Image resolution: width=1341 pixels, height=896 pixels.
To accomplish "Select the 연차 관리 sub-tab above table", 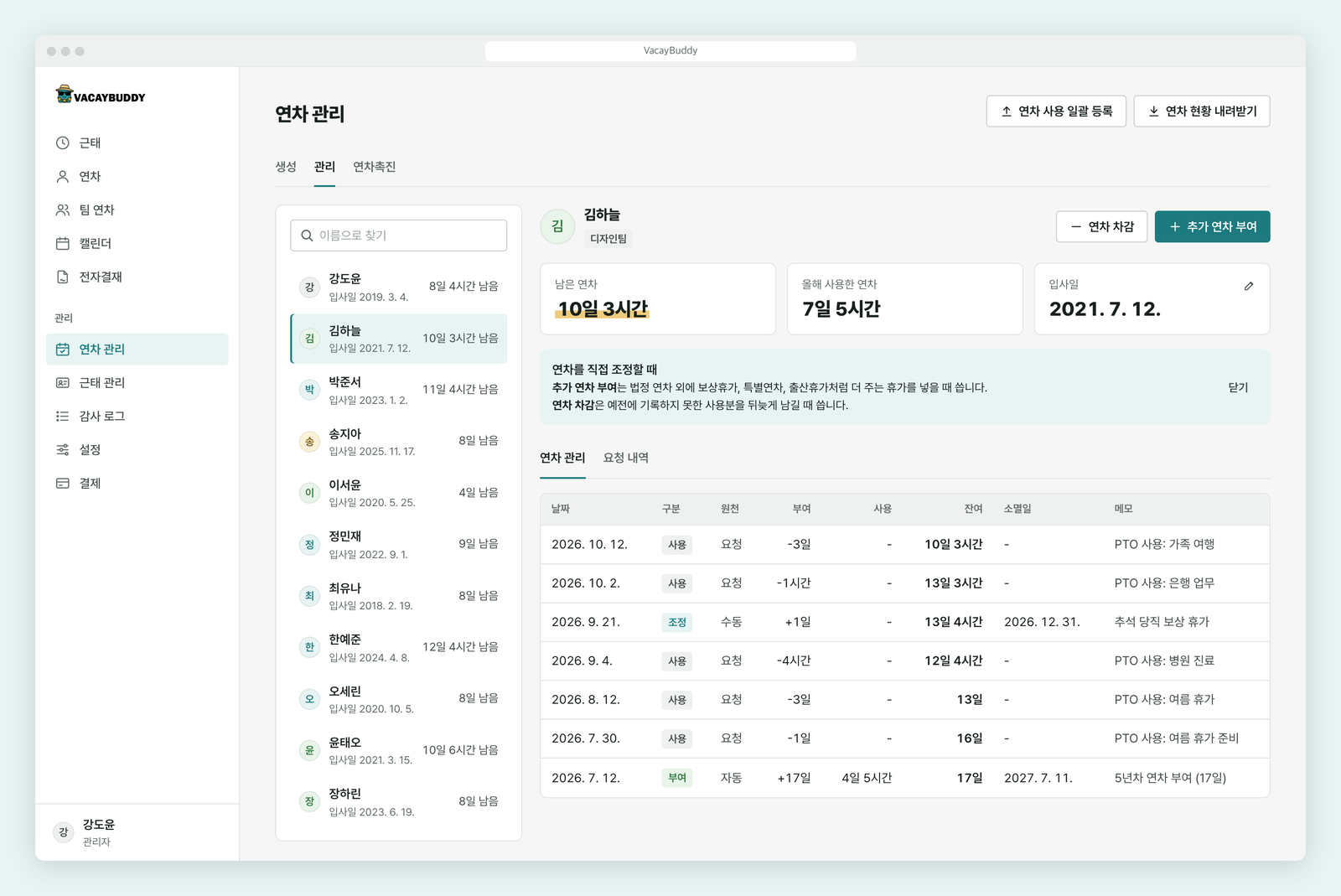I will point(562,458).
